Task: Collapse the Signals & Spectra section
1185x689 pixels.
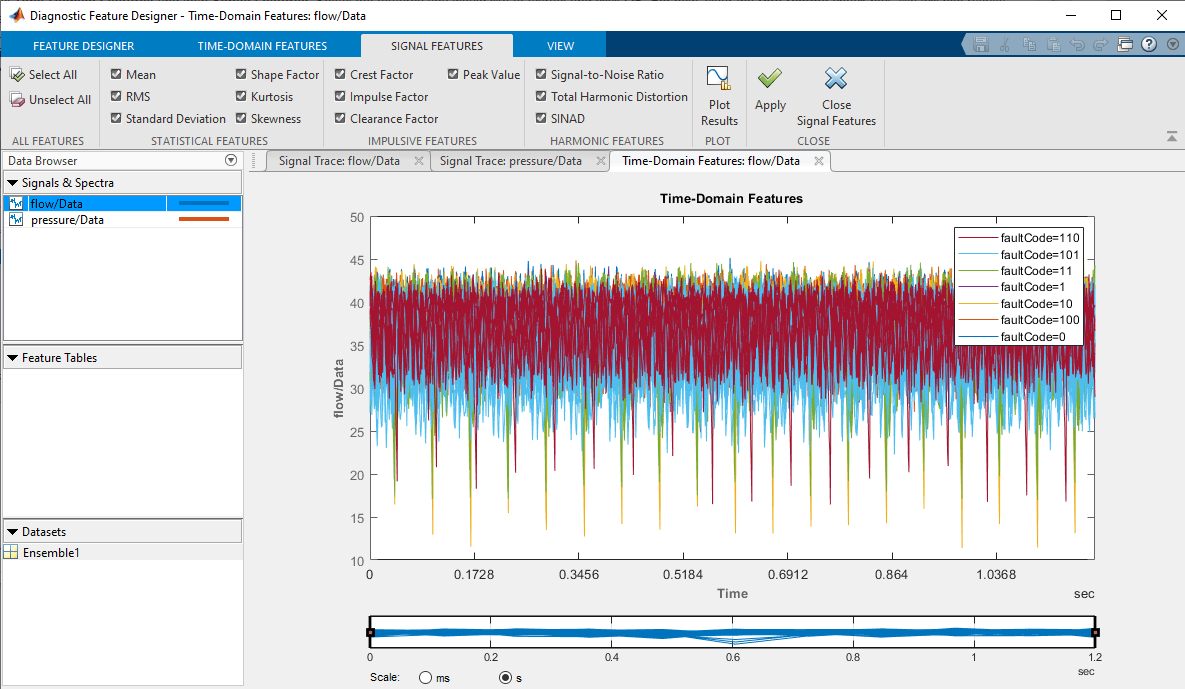Action: [x=12, y=183]
